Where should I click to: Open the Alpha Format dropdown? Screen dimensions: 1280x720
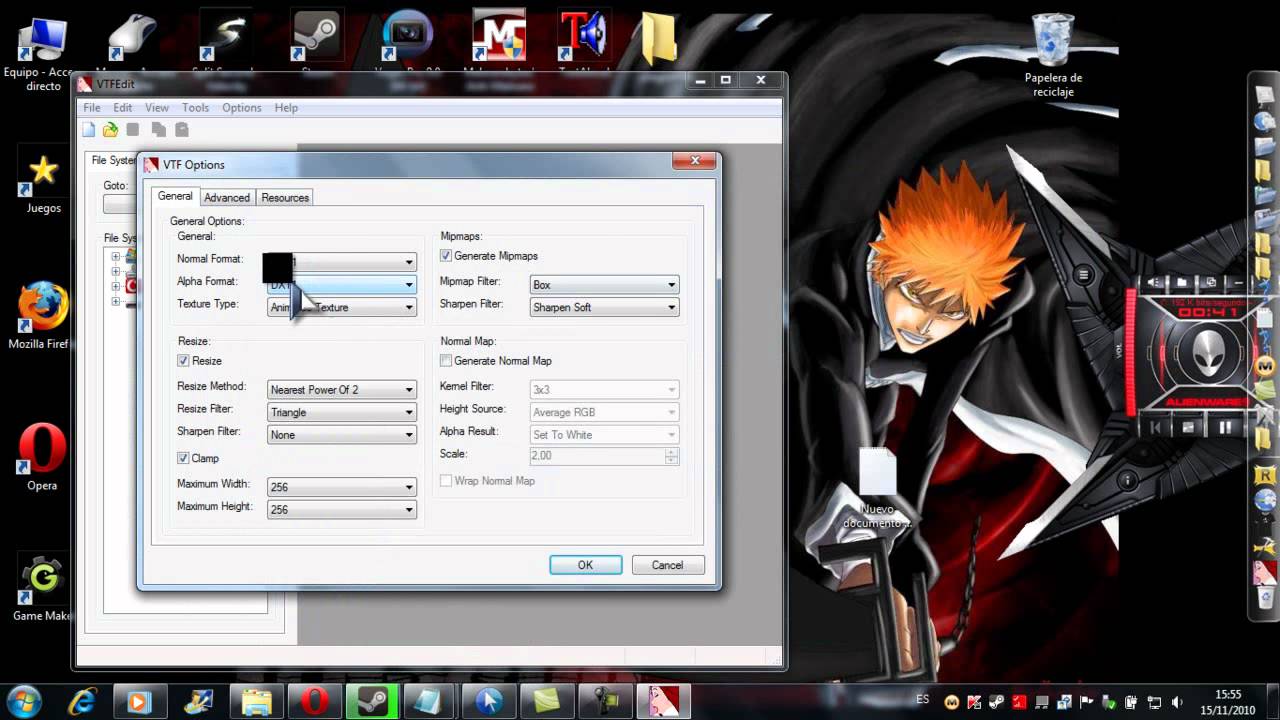pyautogui.click(x=341, y=284)
